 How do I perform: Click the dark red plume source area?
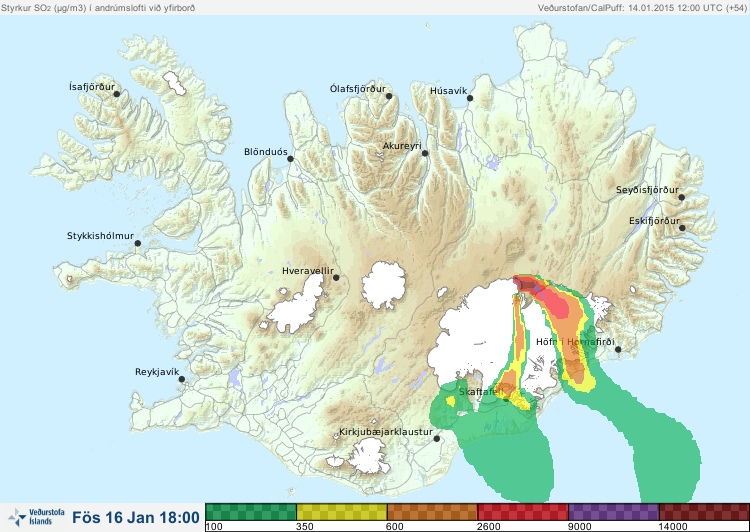(x=526, y=286)
